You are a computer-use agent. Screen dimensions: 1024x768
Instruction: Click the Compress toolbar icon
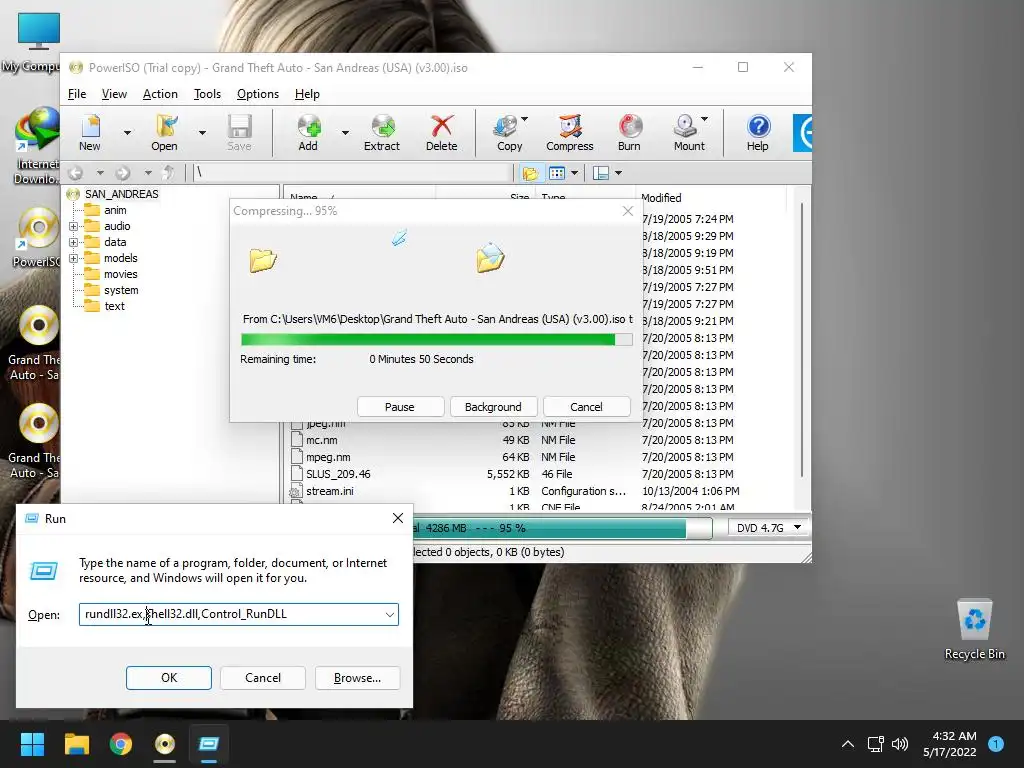[x=569, y=133]
